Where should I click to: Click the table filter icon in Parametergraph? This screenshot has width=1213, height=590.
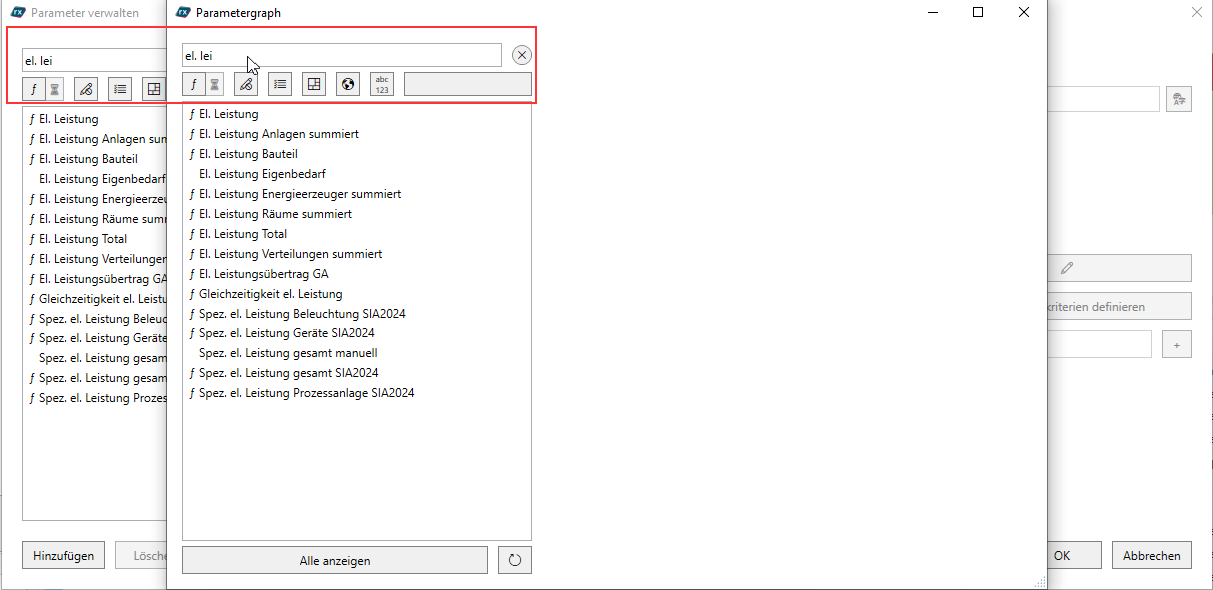pos(314,84)
